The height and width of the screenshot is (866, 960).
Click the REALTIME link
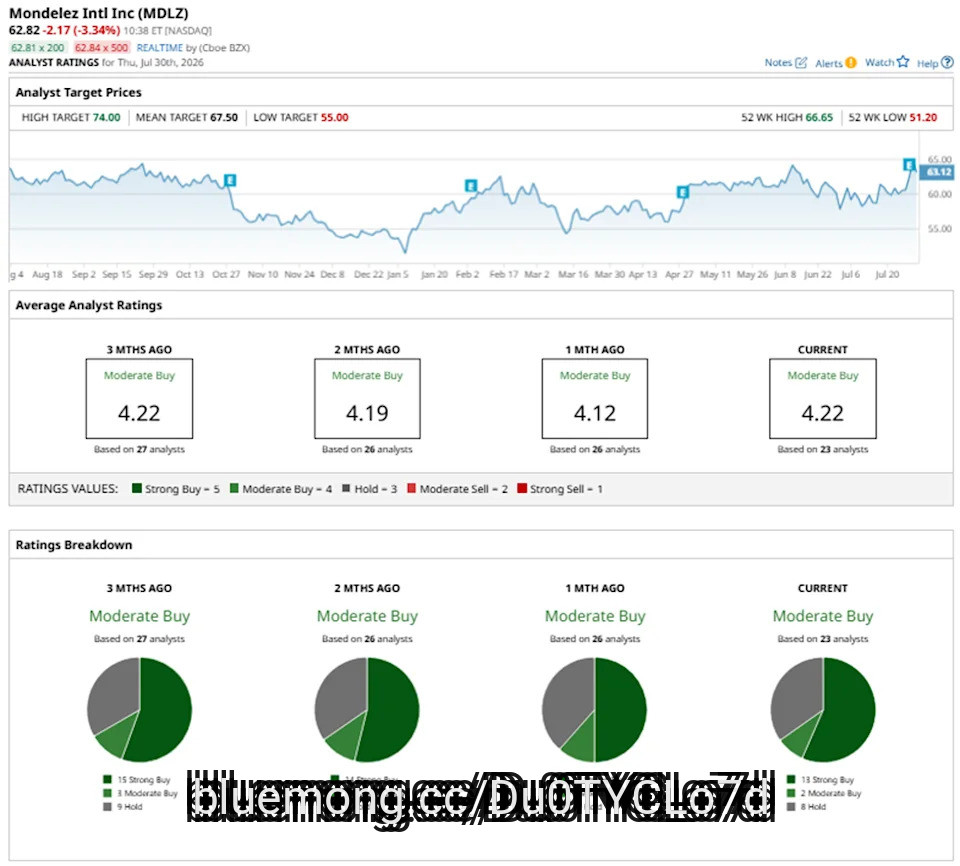click(160, 48)
